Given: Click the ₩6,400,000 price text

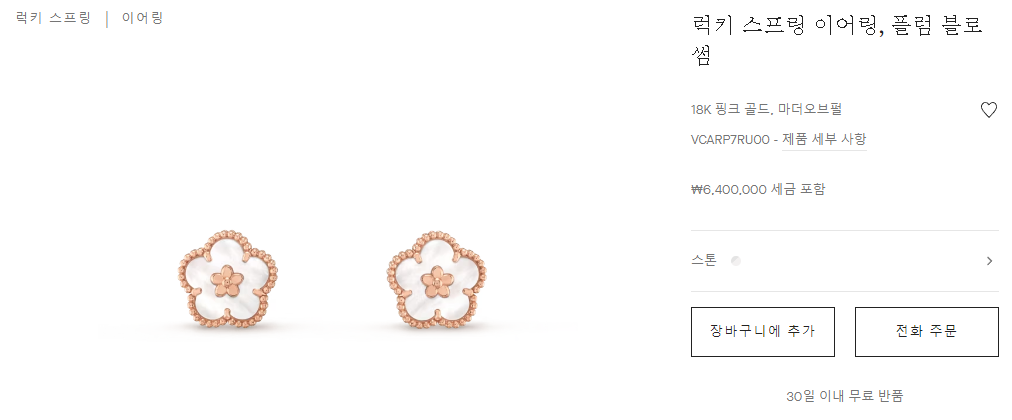Looking at the screenshot, I should [729, 190].
